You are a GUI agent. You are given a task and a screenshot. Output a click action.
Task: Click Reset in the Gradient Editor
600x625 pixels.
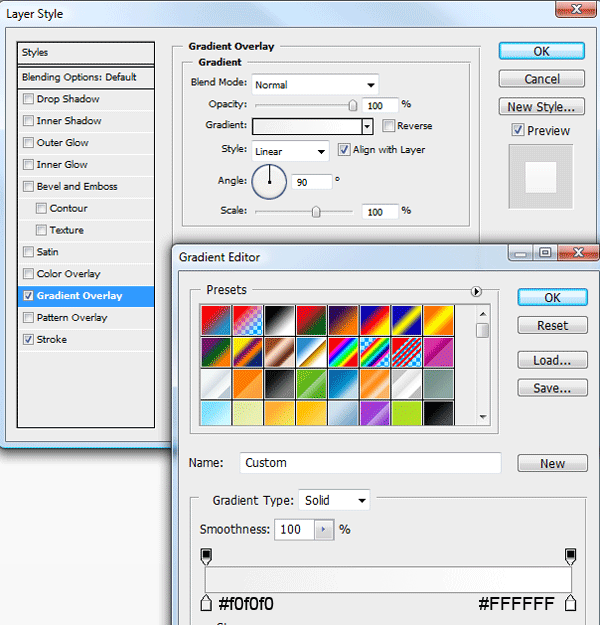click(552, 325)
